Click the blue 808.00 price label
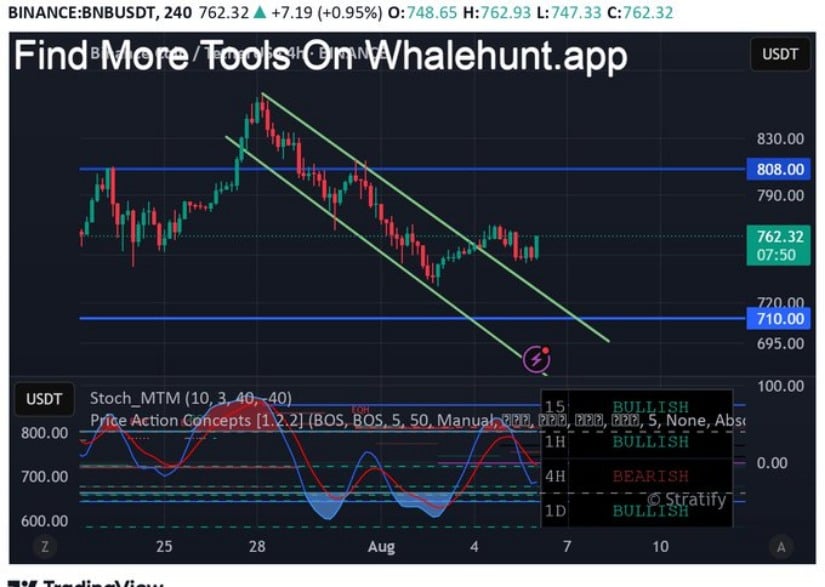The image size is (825, 587). coord(778,169)
